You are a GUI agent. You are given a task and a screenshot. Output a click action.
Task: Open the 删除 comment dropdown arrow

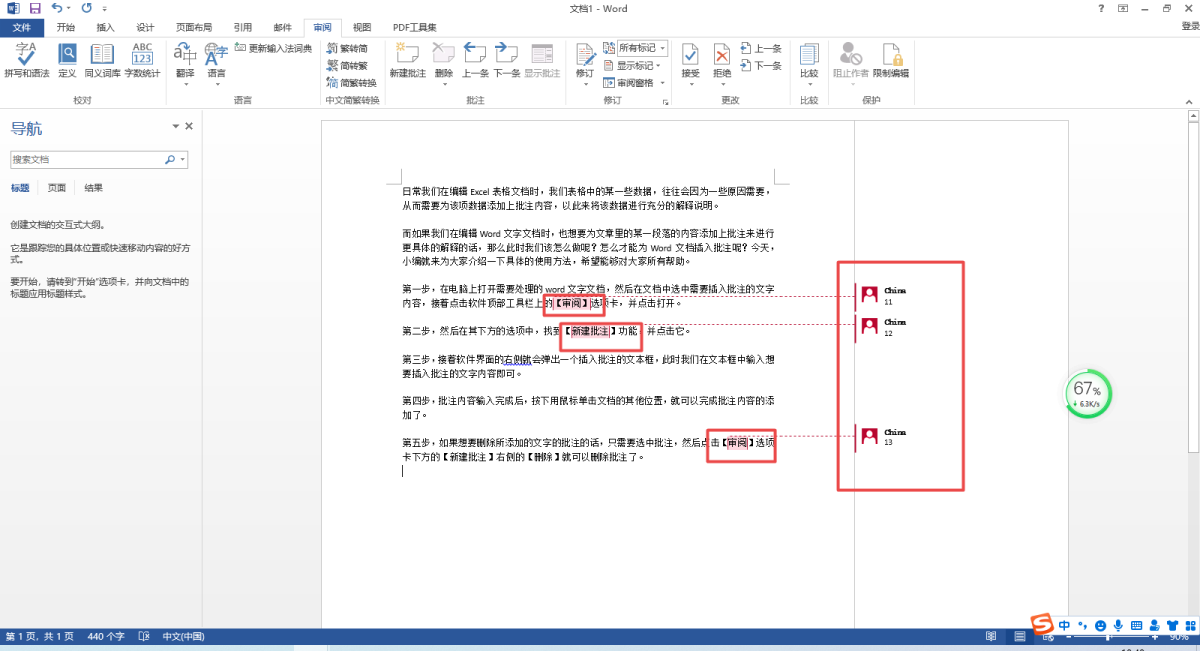444,84
